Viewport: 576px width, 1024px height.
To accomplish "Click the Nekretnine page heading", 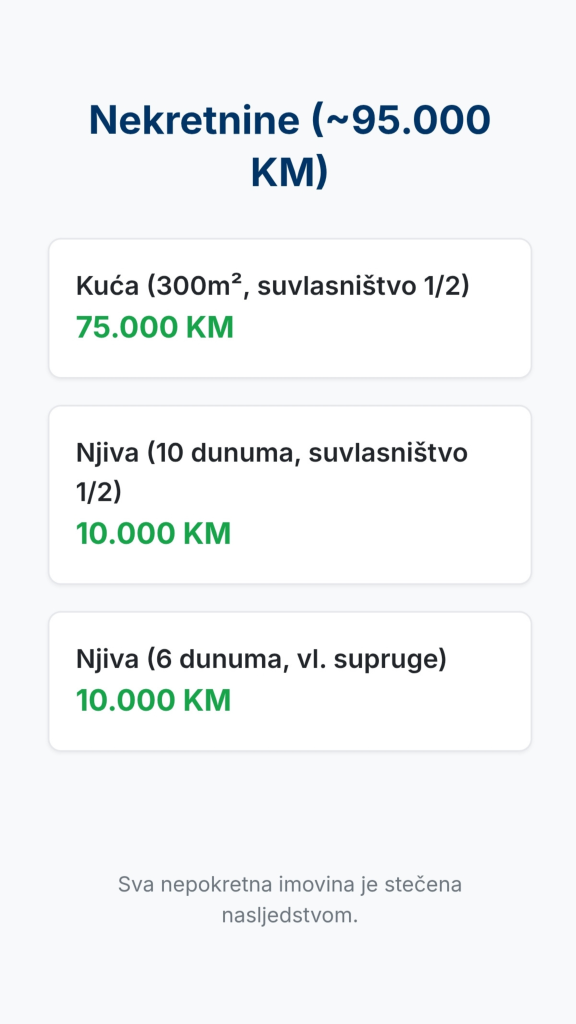I will [x=289, y=146].
